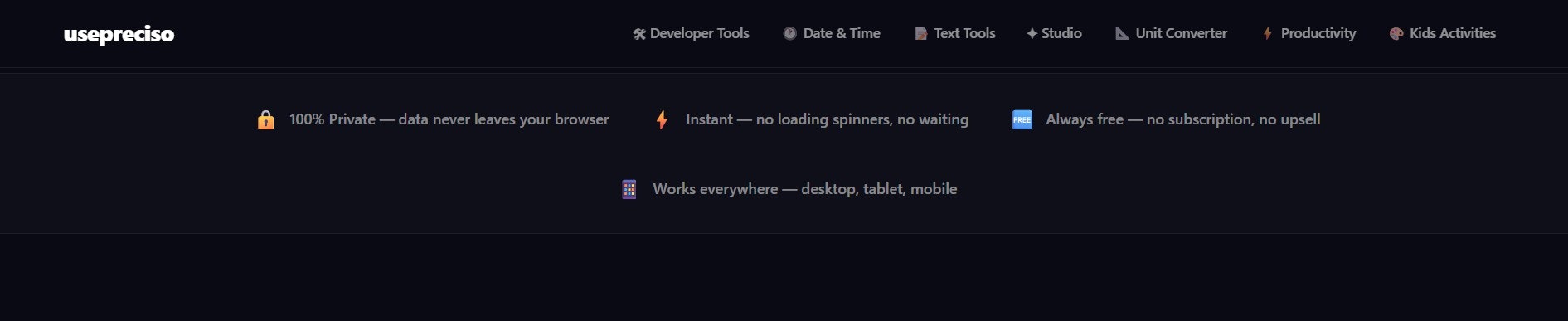Click the ruler icon beside Unit Converter

[1122, 33]
